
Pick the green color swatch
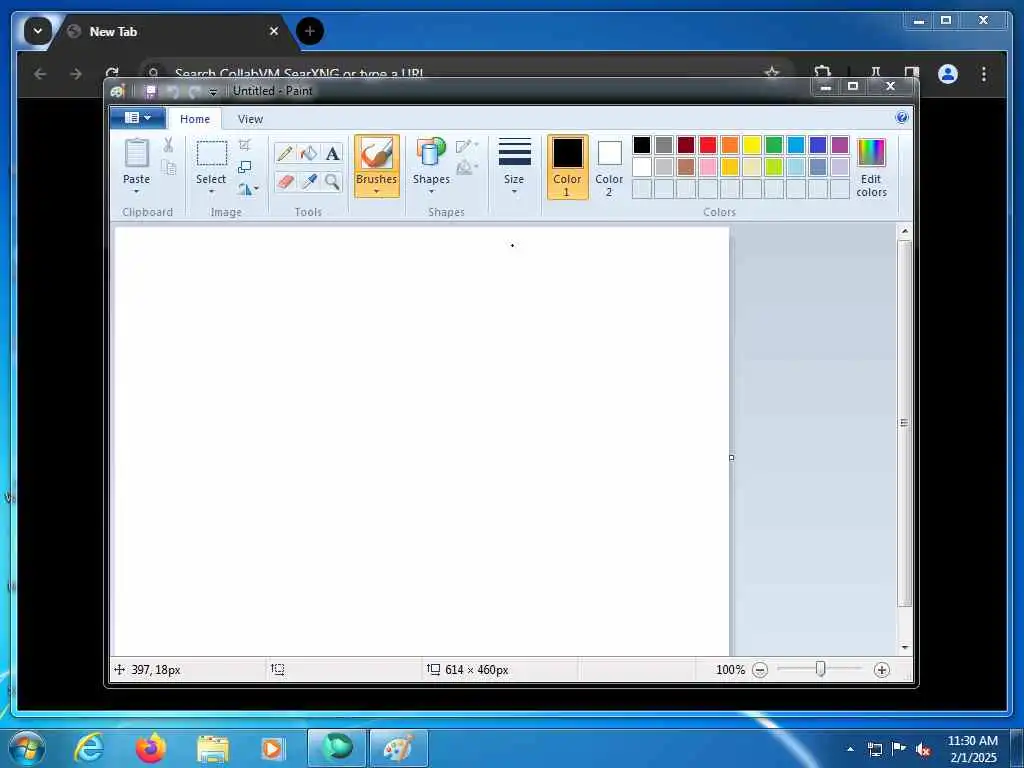pyautogui.click(x=774, y=144)
